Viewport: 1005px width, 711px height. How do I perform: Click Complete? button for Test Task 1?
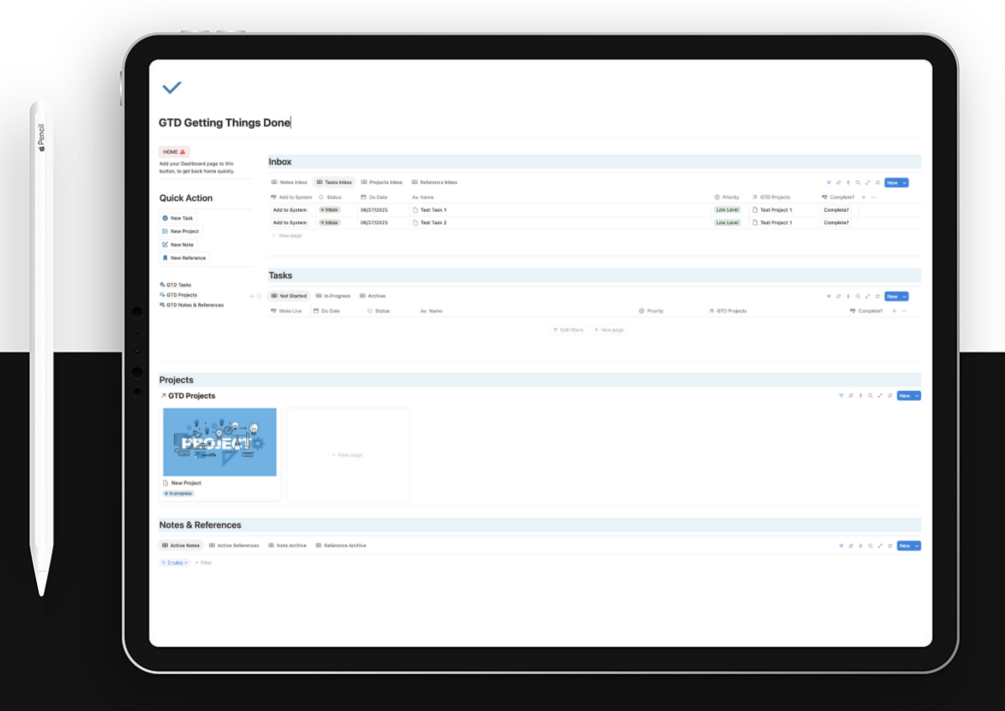[836, 210]
